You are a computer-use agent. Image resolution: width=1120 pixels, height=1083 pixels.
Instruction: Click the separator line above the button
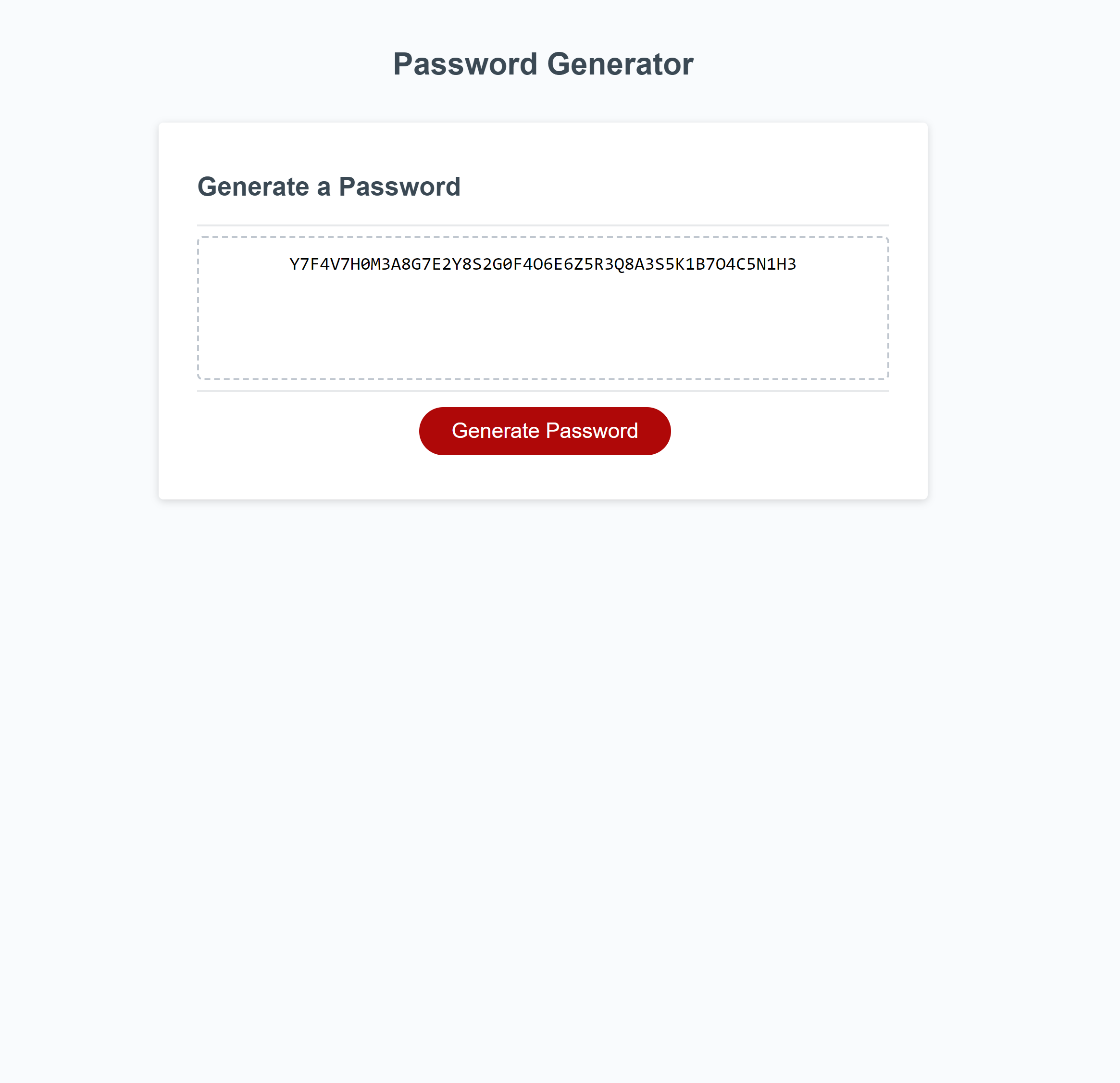coord(543,390)
